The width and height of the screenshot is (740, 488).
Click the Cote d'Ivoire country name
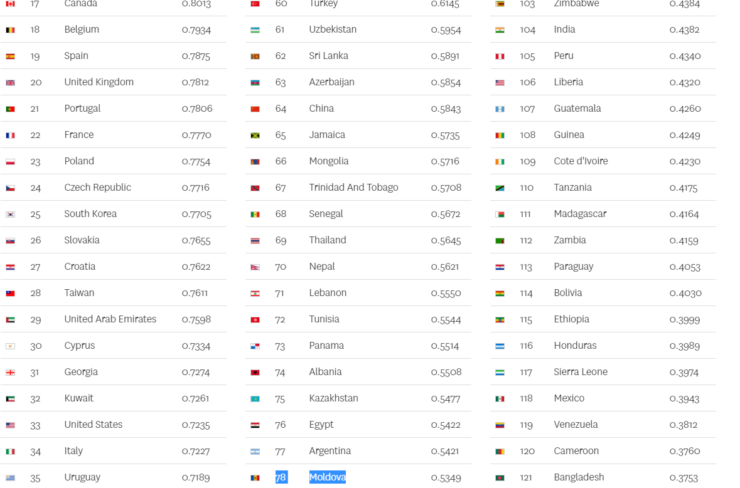click(580, 161)
